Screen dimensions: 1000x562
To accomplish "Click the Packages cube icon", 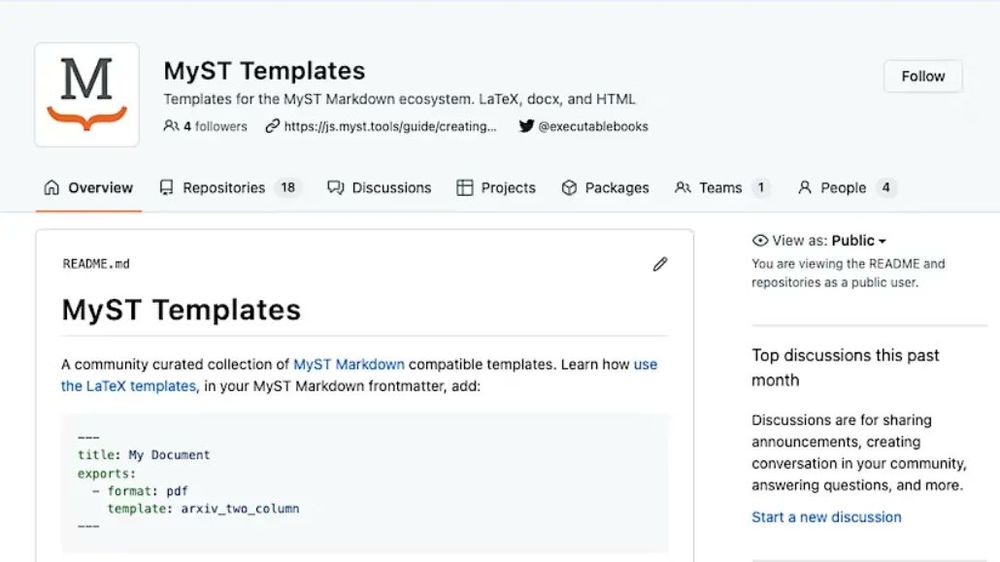I will pyautogui.click(x=569, y=188).
